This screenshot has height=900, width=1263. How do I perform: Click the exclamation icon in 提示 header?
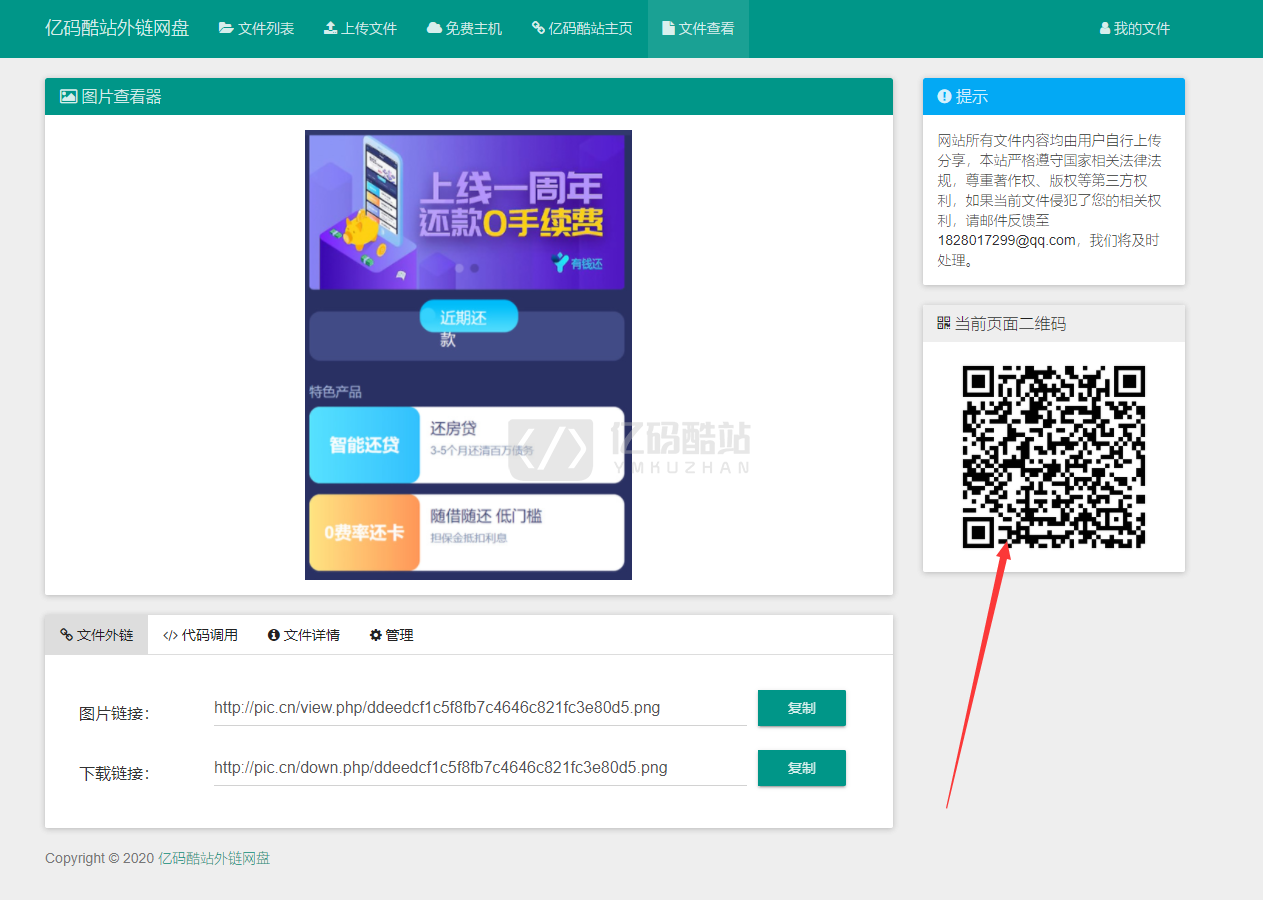pos(944,96)
